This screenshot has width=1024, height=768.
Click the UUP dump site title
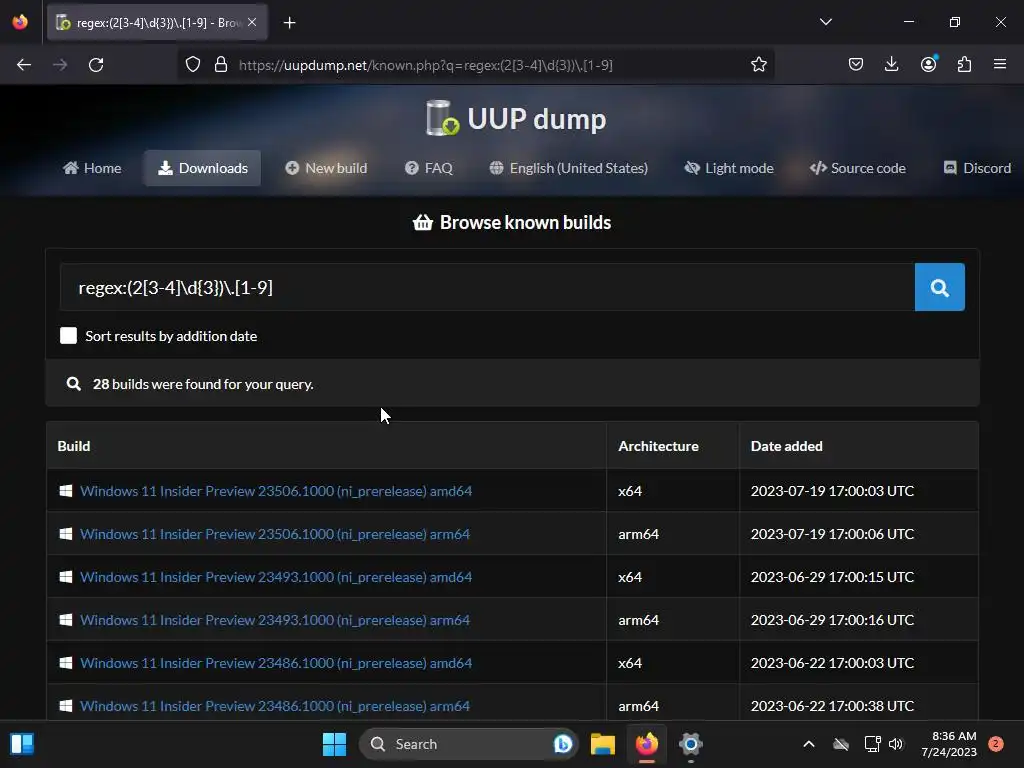[537, 119]
